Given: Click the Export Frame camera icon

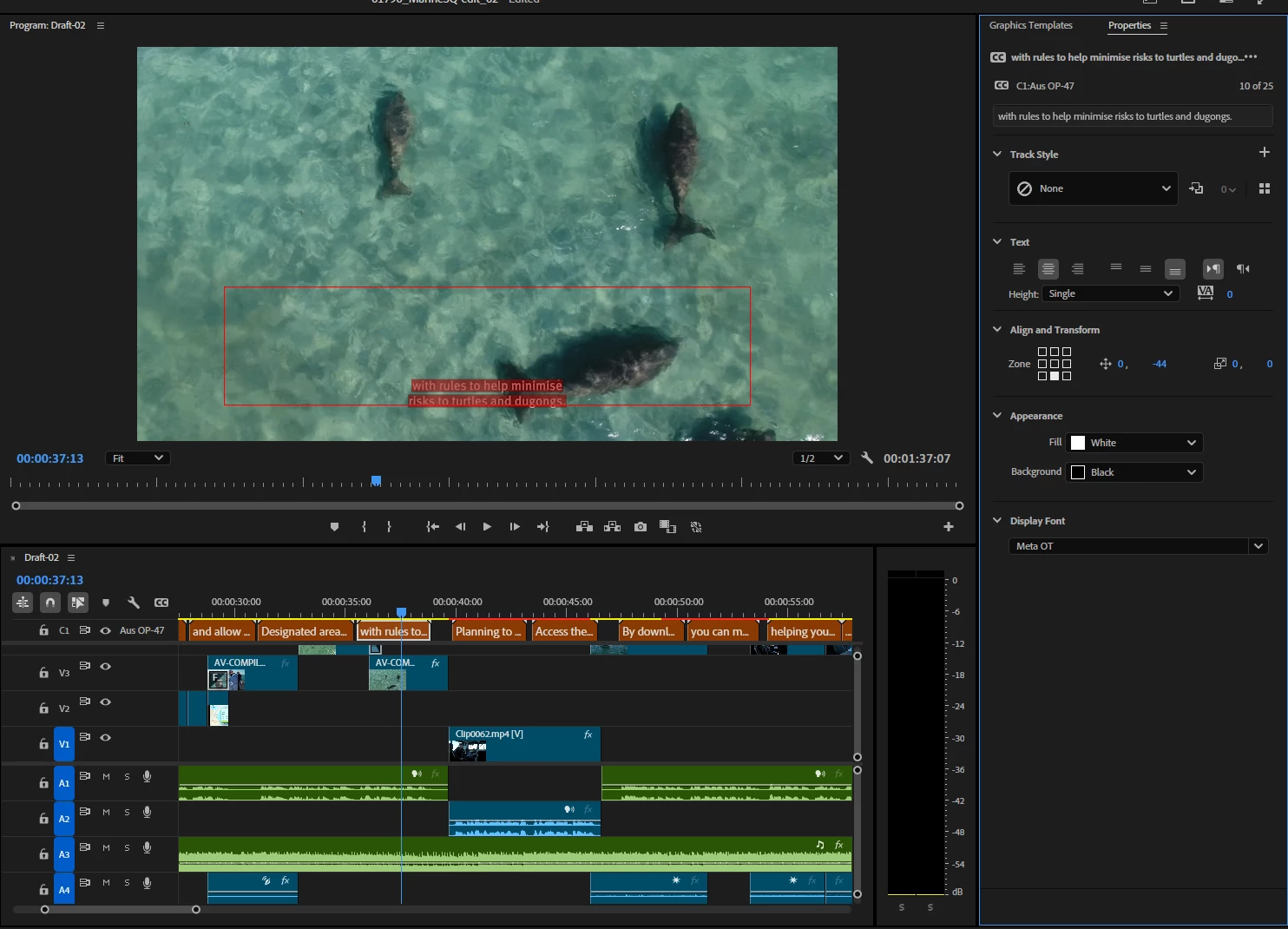Looking at the screenshot, I should [641, 527].
